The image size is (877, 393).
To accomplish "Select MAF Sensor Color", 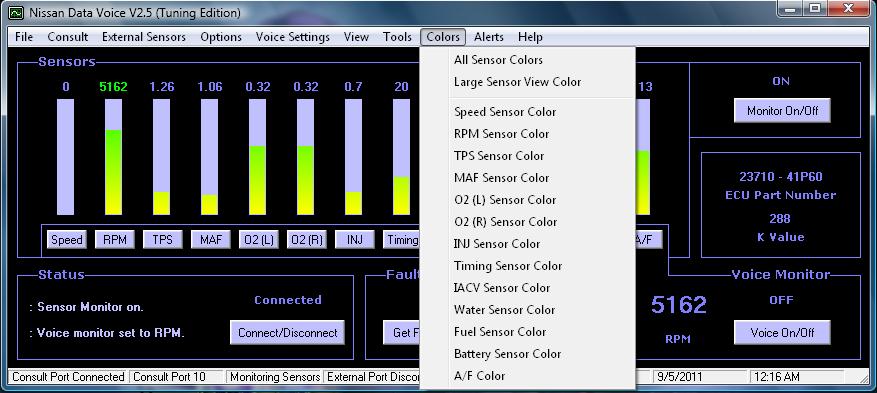I will [527, 178].
